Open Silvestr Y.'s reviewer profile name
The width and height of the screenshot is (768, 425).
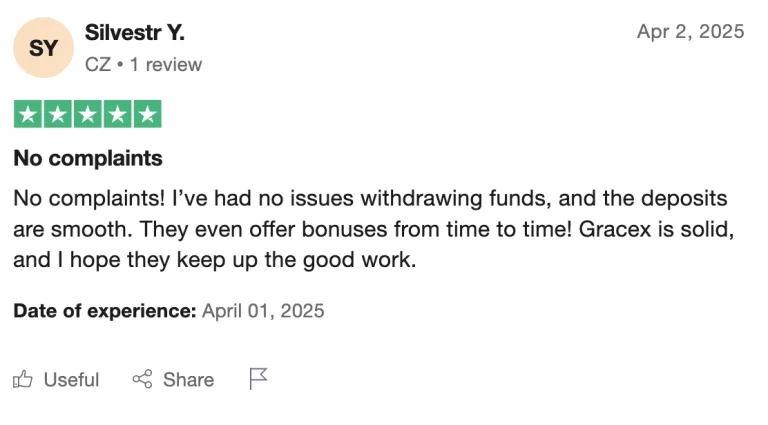(x=135, y=33)
